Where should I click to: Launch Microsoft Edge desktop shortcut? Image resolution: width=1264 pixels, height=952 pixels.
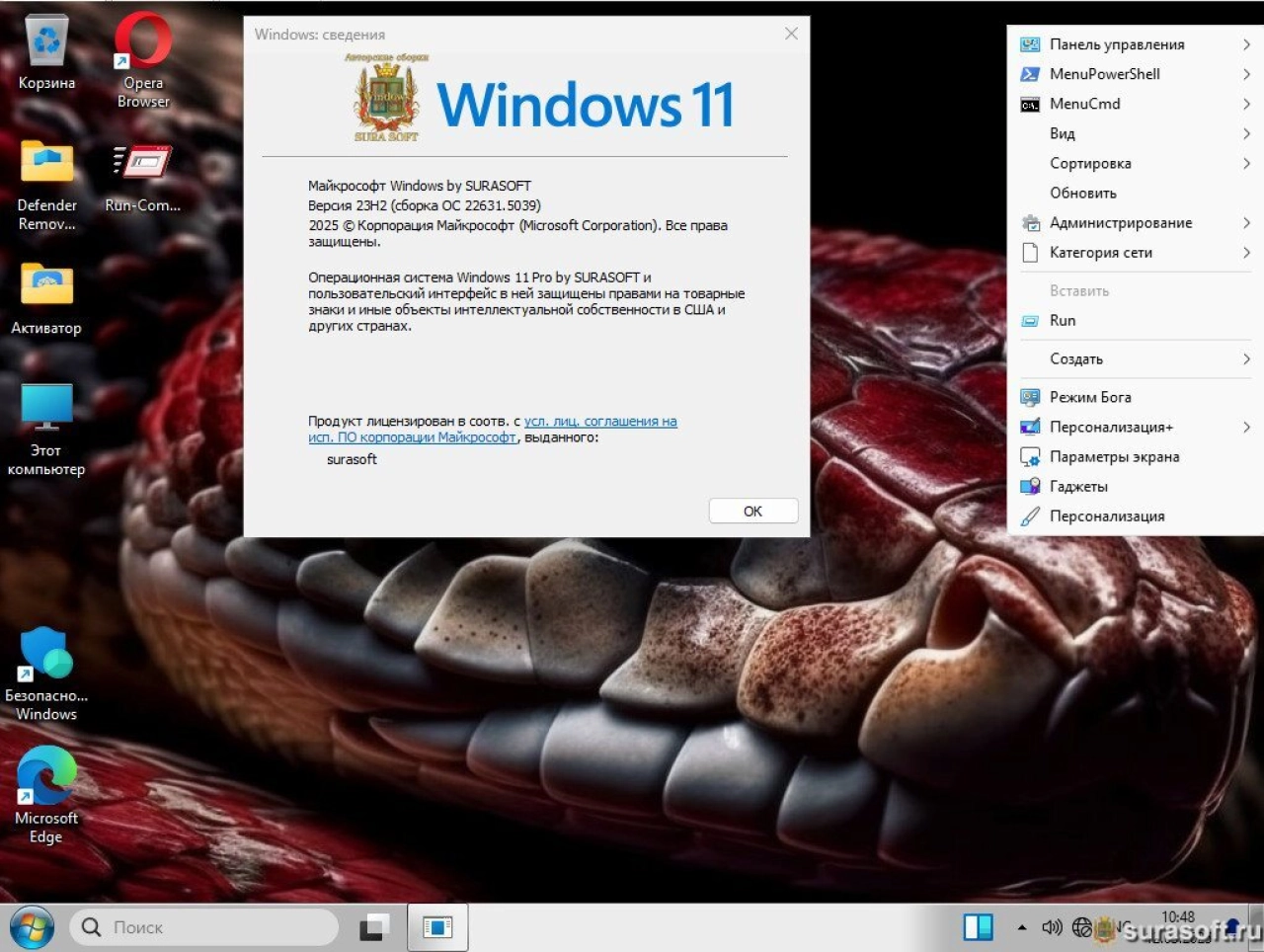pos(45,796)
